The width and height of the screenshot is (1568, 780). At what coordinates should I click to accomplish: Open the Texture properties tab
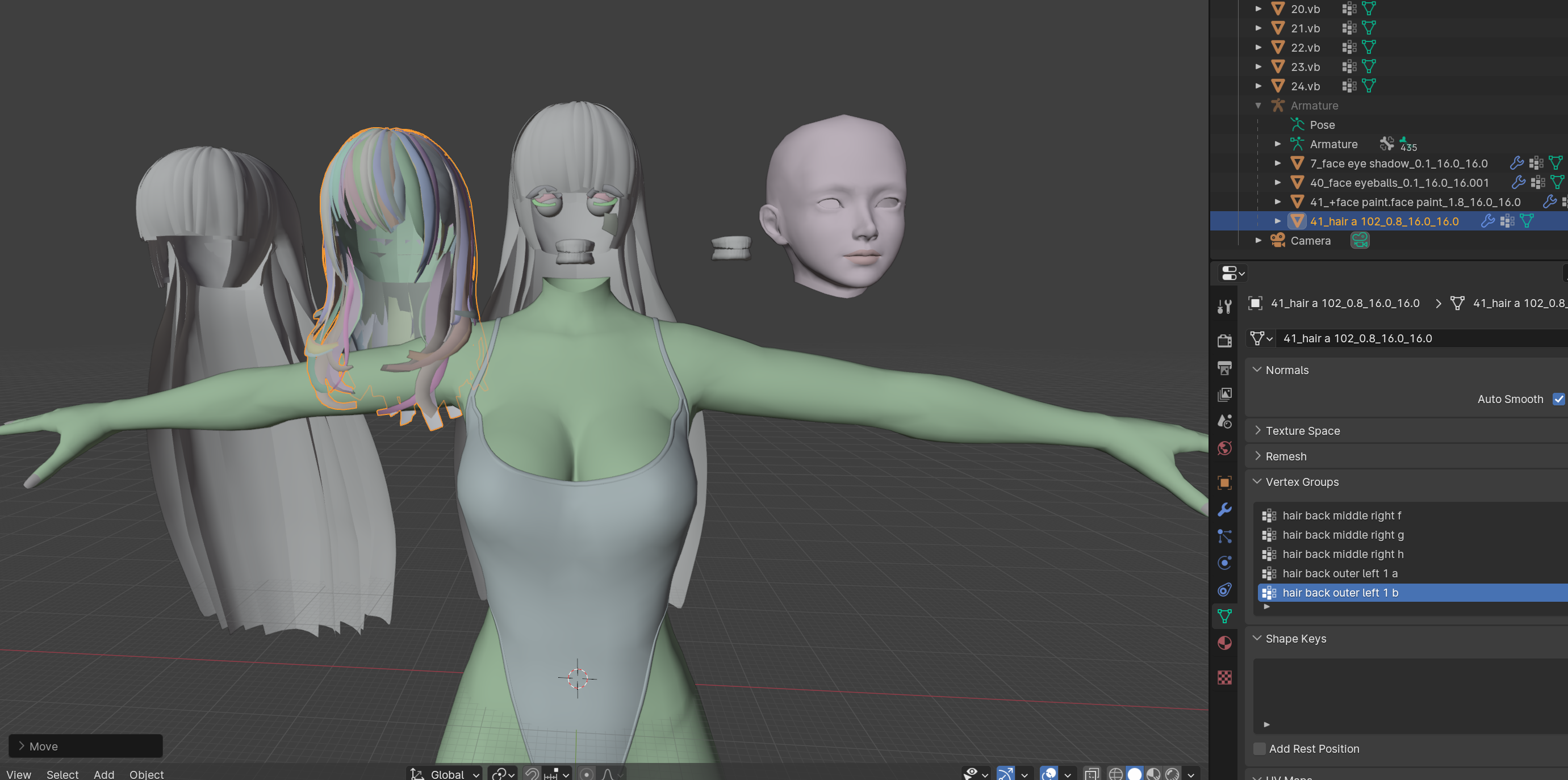[1224, 677]
